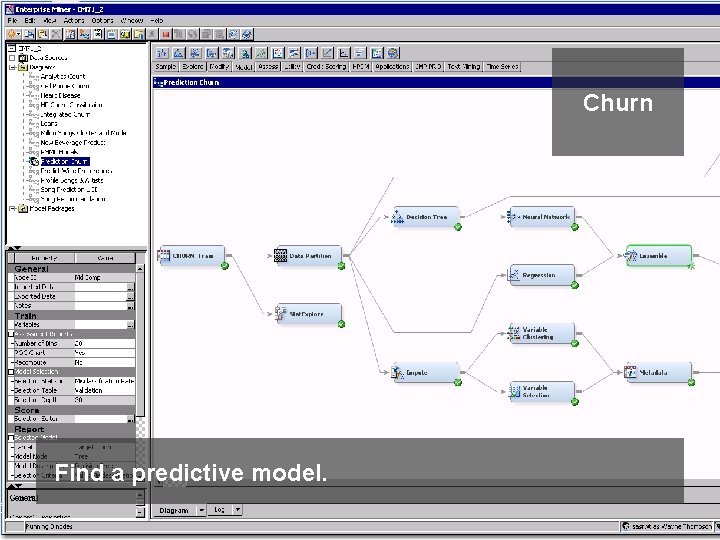Expand the Model Packages folder

coord(12,208)
